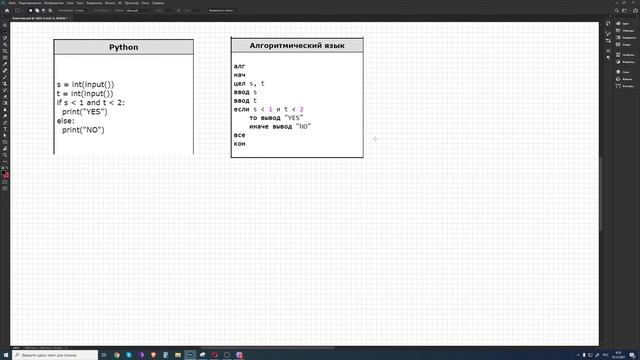
Task: Go to the Home screen icon
Action: pyautogui.click(x=7, y=11)
